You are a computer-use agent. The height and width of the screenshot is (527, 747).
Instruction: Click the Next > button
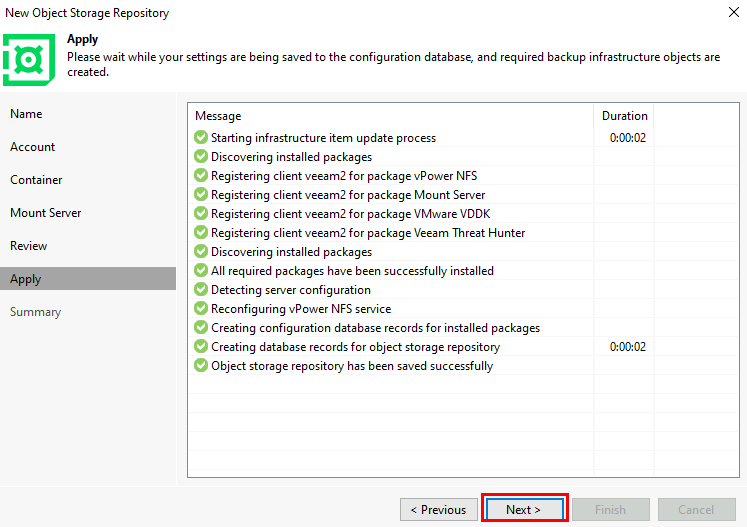point(524,509)
